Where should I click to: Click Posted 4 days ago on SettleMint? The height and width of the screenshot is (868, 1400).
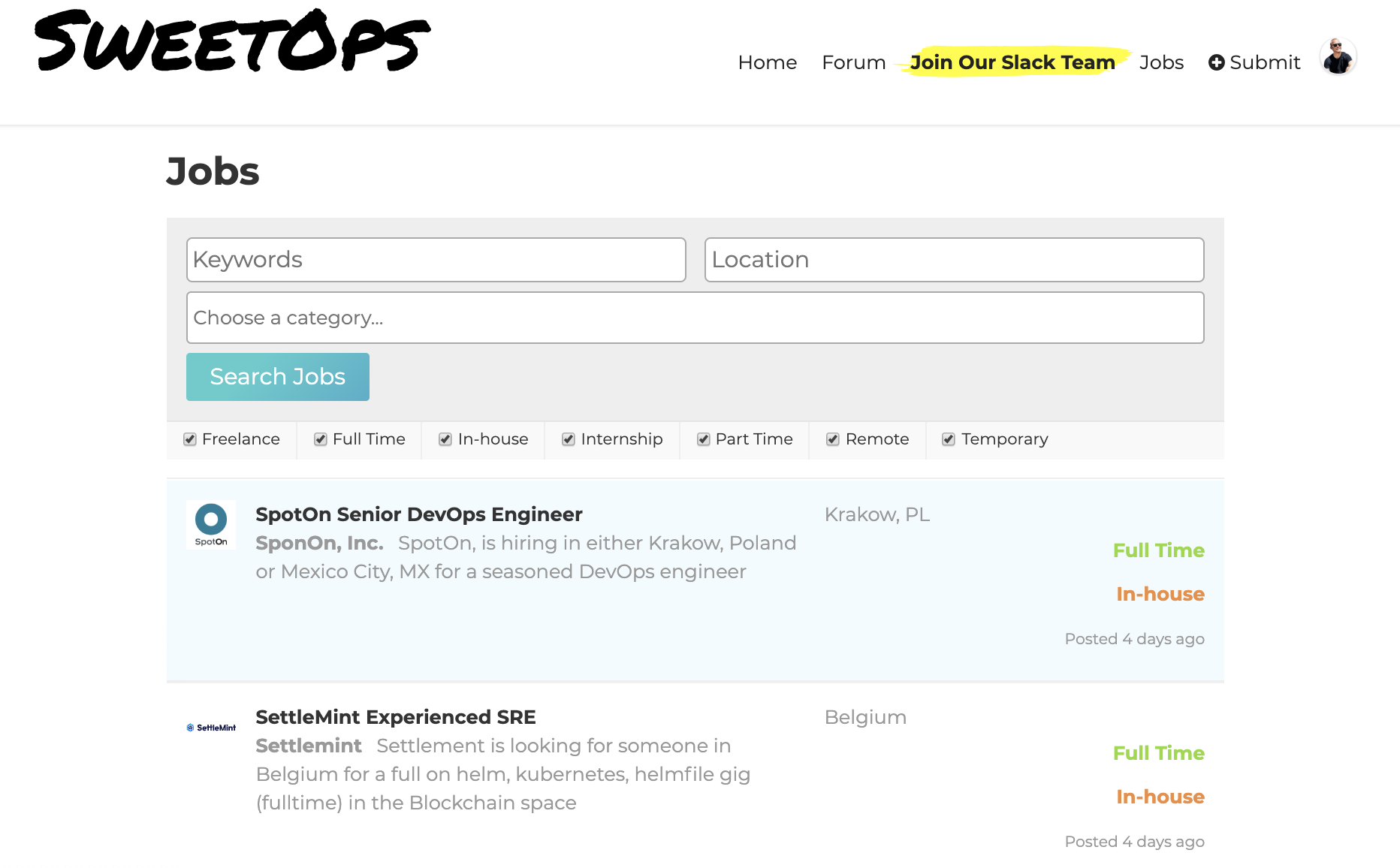1134,842
